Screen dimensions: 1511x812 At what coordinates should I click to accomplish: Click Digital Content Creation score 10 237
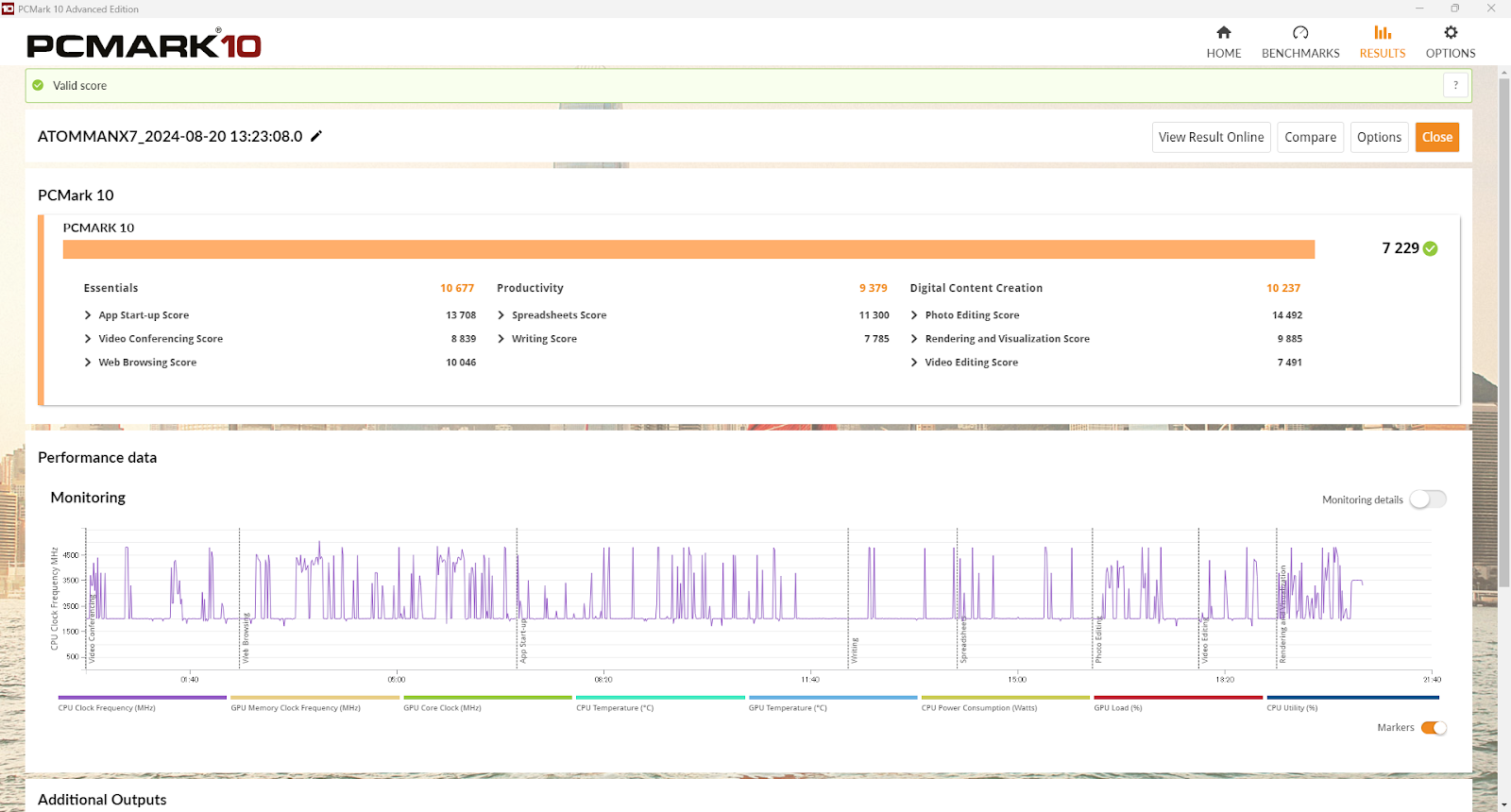1283,288
